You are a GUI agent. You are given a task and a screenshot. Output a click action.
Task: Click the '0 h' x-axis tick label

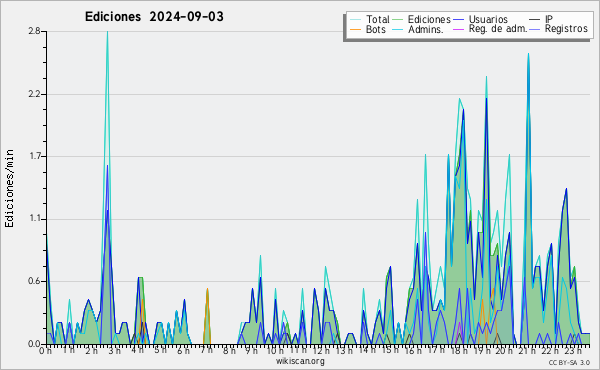46,351
